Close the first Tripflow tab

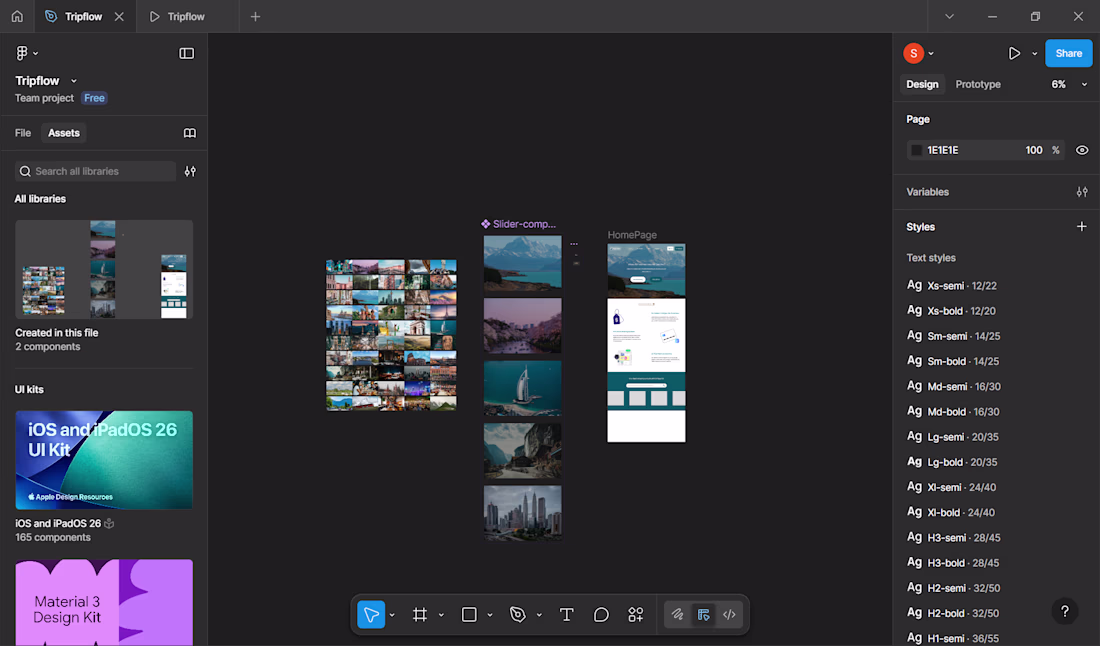[119, 16]
